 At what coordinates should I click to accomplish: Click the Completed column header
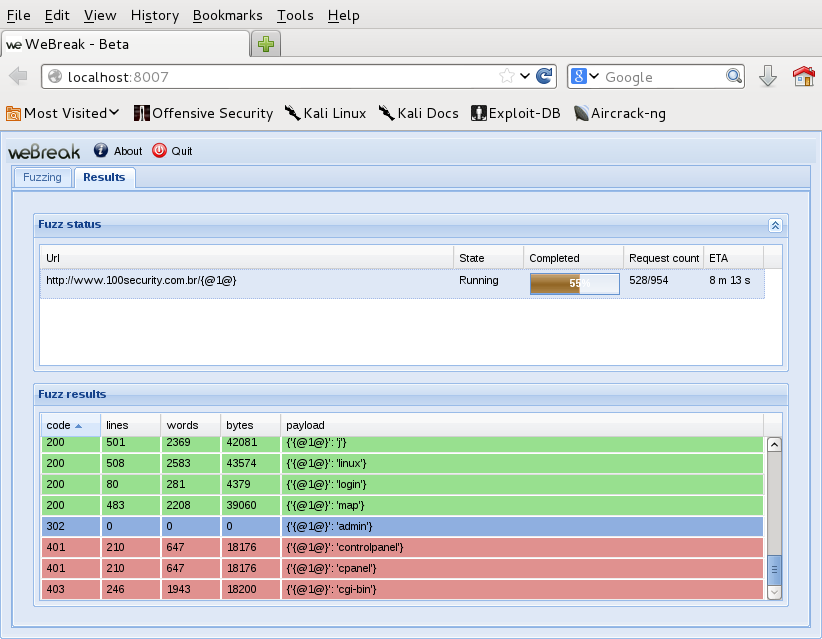(x=574, y=258)
